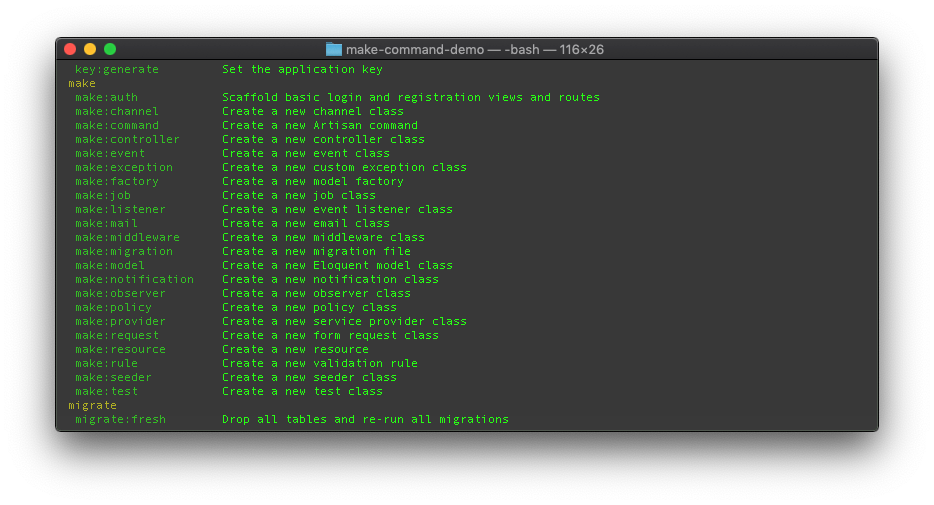The image size is (934, 505).
Task: Click the yellow 'make' group heading
Action: click(x=82, y=83)
